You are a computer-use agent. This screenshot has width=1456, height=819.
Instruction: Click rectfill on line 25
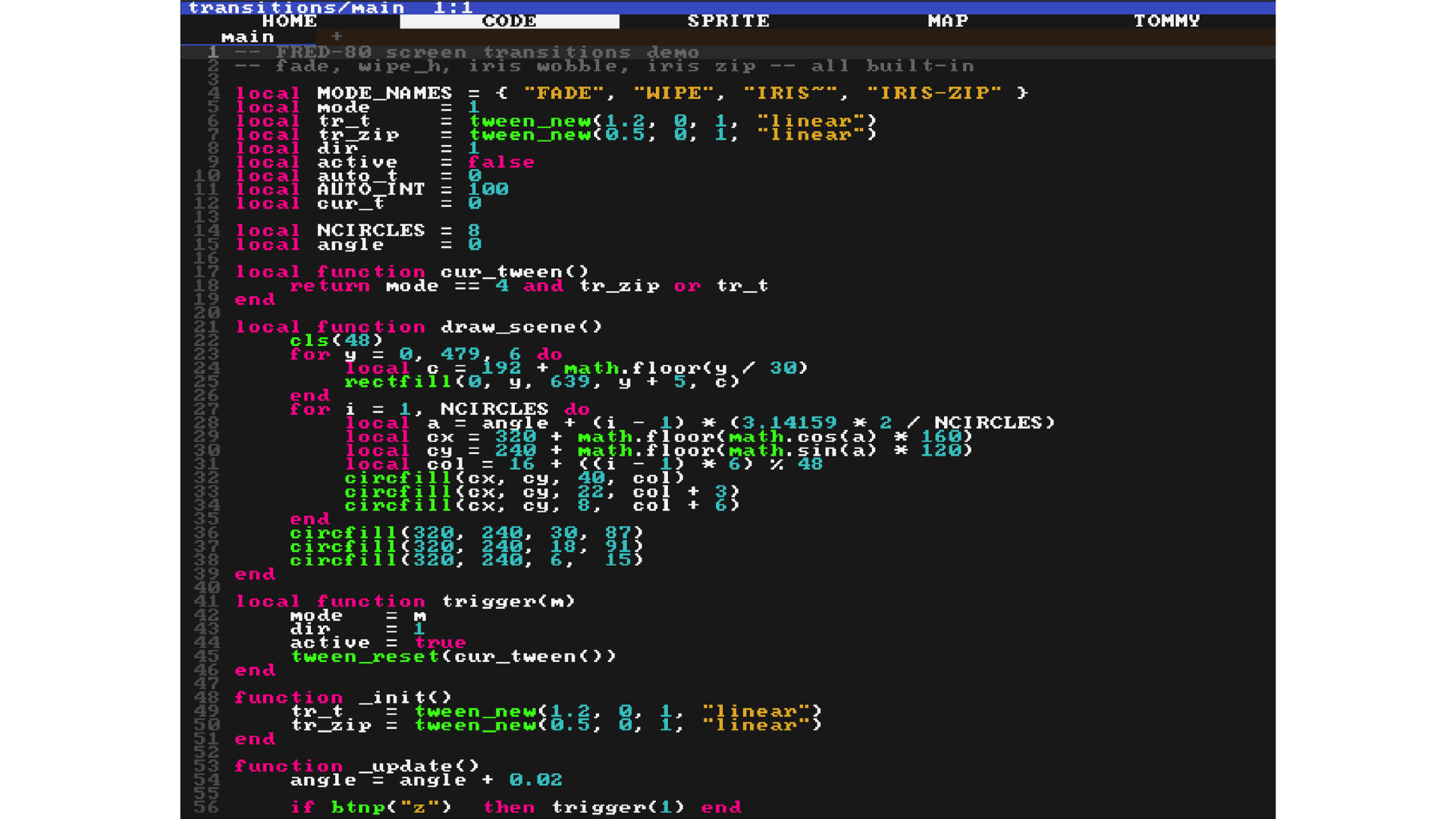coord(398,381)
